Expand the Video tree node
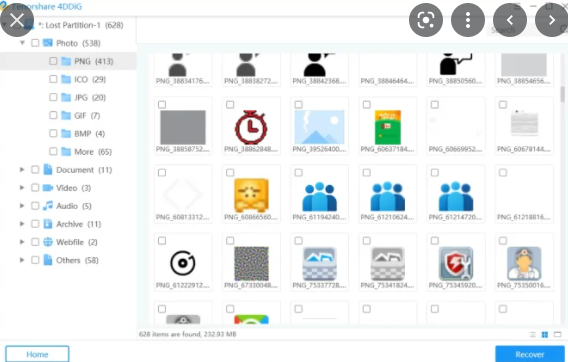This screenshot has height=362, width=568. 22,188
